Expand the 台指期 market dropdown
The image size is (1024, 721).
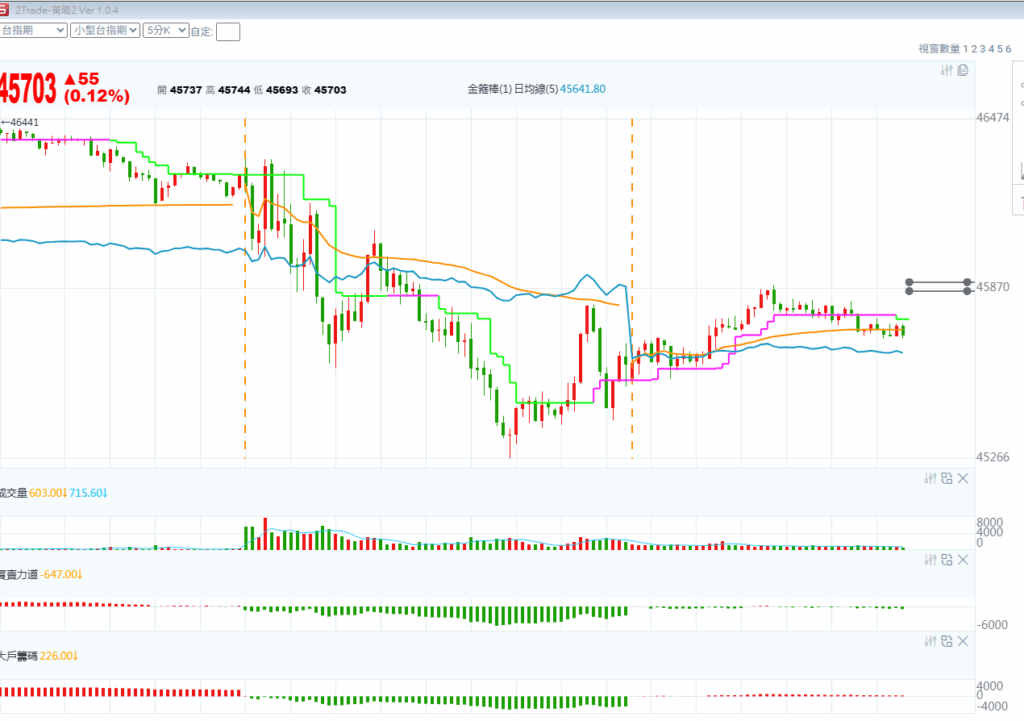(x=33, y=30)
